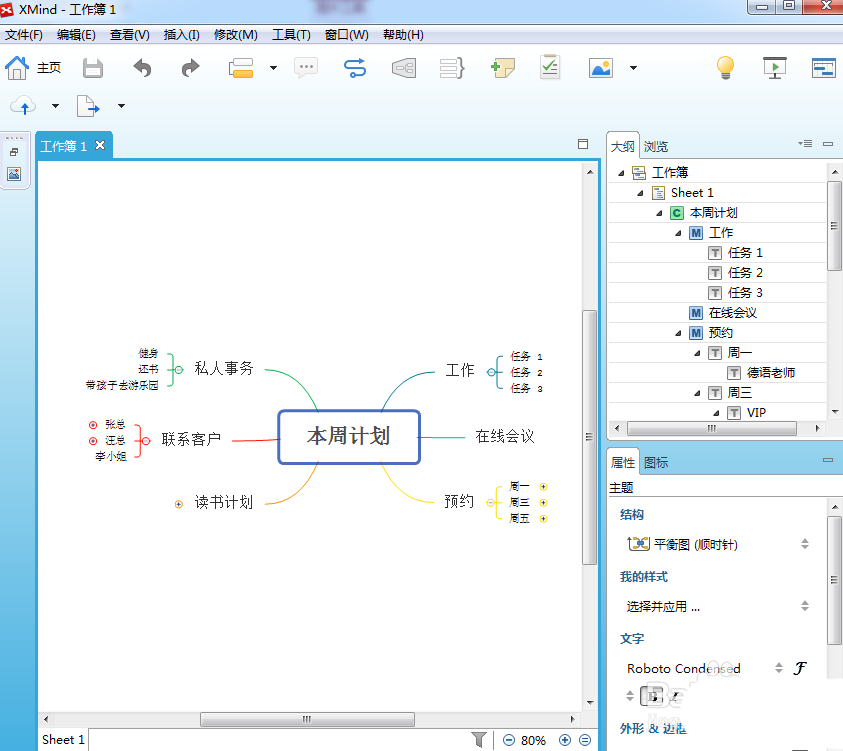Click the Home (主页) button
The image size is (843, 751).
pos(33,68)
